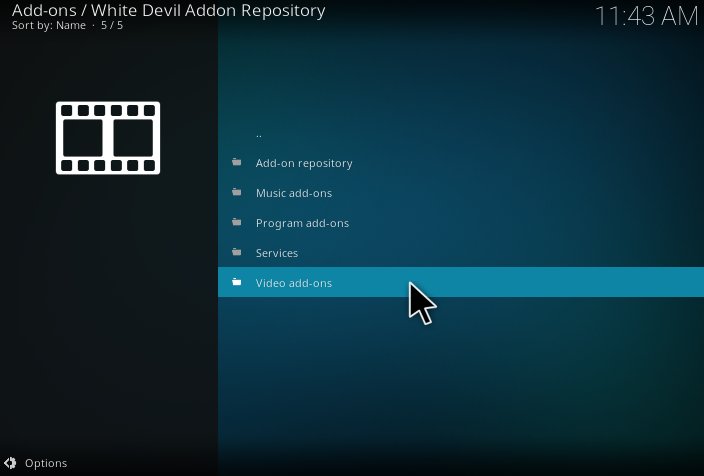Viewport: 704px width, 476px height.
Task: Click the folder icon beside Program add-ons
Action: pos(237,222)
